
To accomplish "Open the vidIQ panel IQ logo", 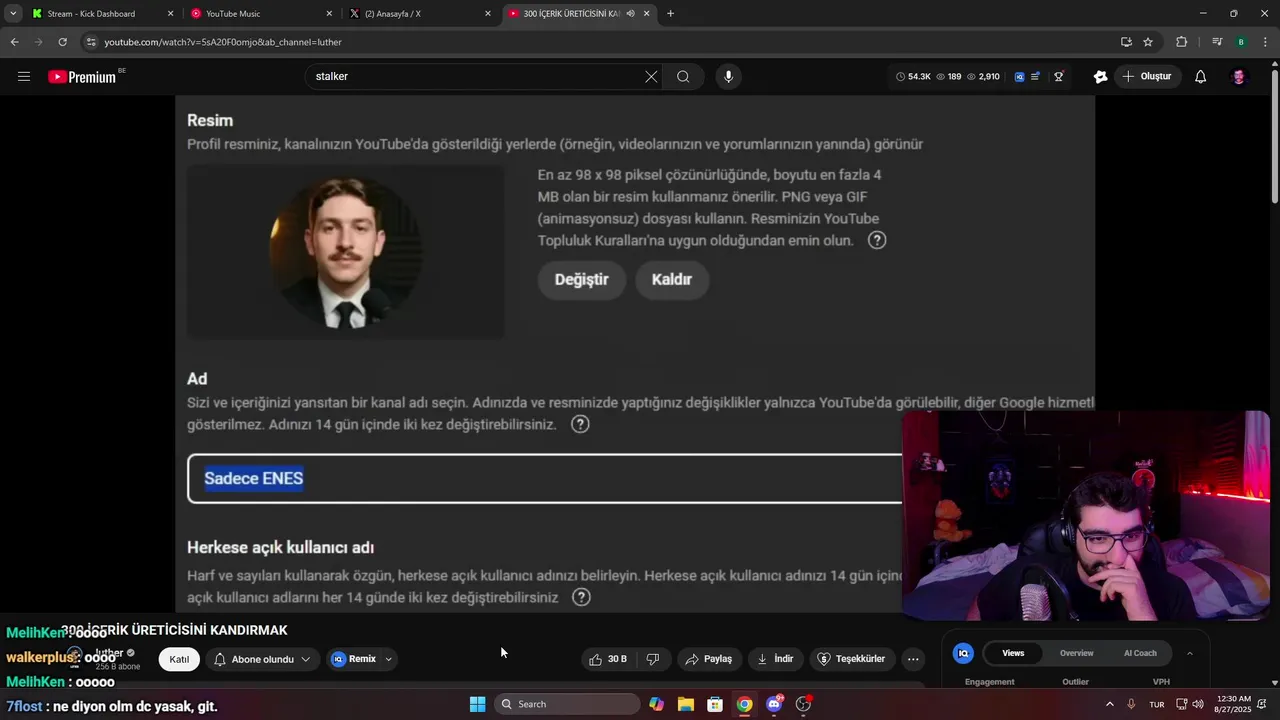I will (963, 653).
